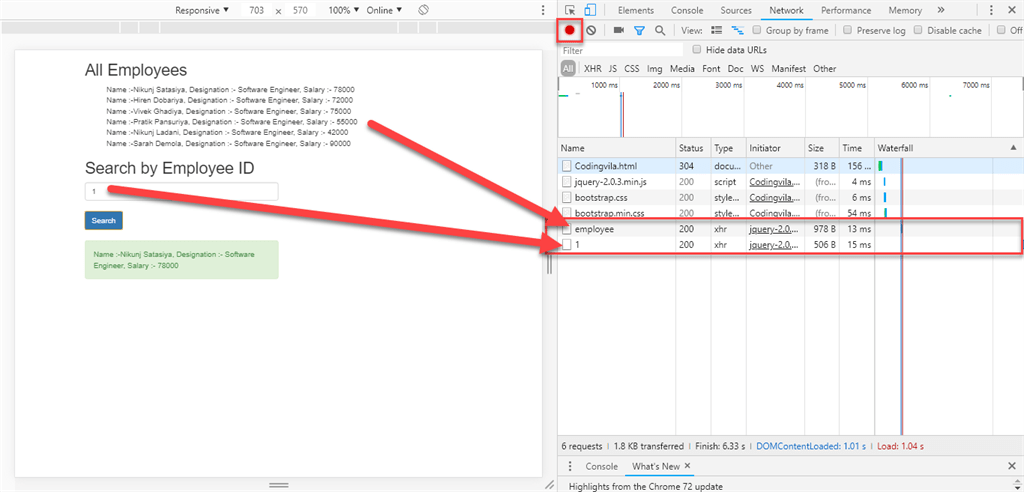
Task: Open device toolbar more options menu
Action: pyautogui.click(x=542, y=10)
